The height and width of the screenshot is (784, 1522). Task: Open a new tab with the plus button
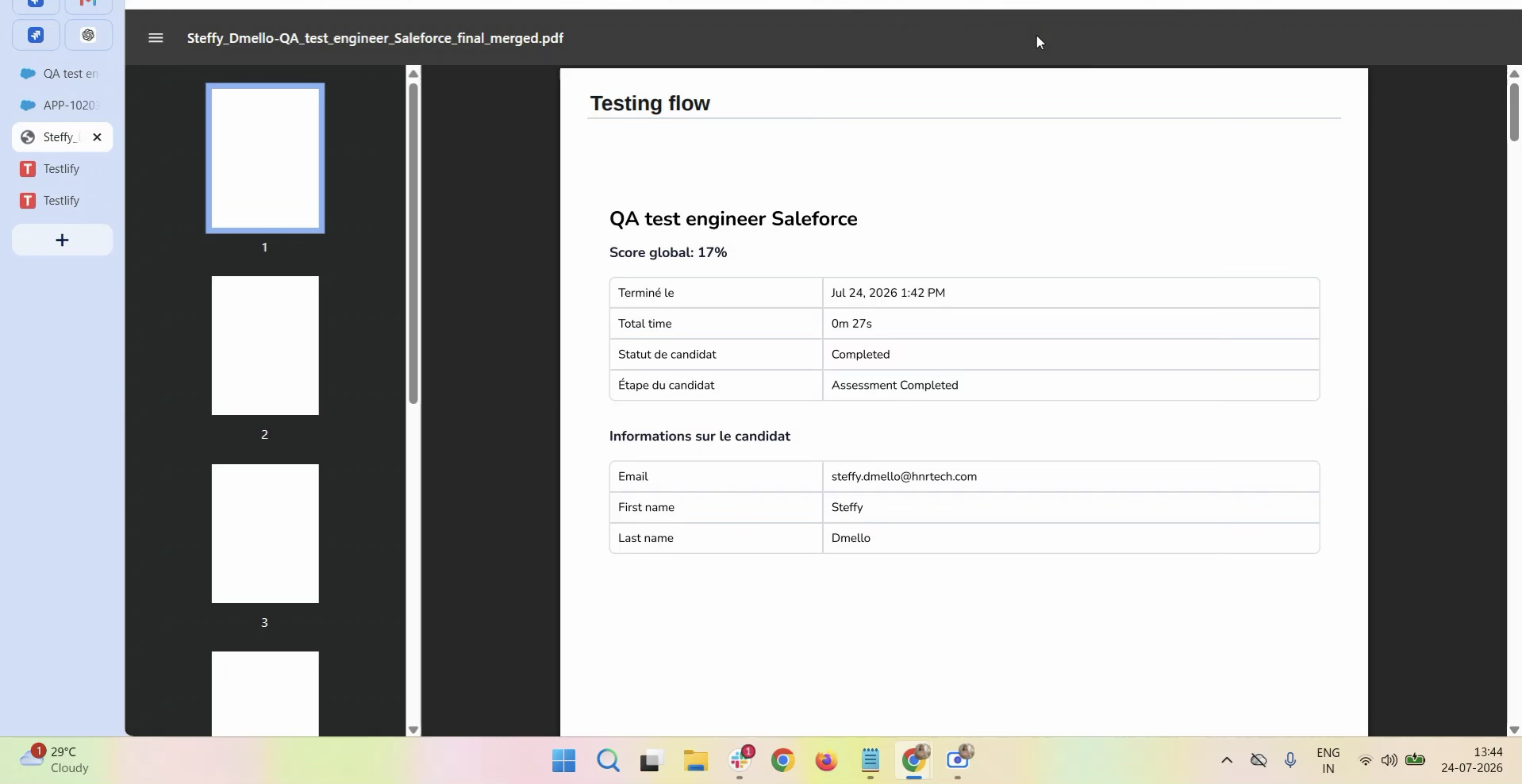click(x=62, y=240)
